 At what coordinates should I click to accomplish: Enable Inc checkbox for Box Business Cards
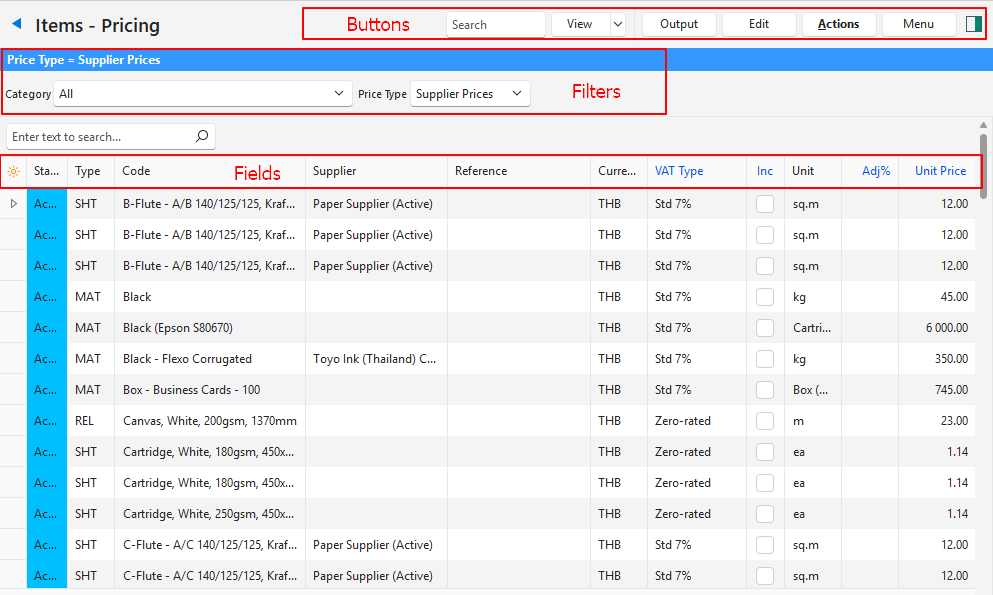click(x=765, y=390)
